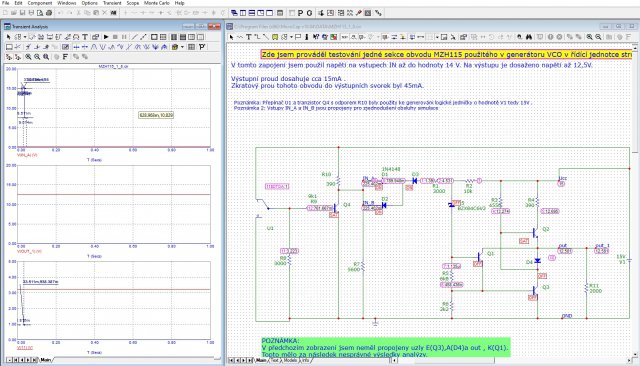
Task: Click the Flag tool in schematic toolbar
Action: click(298, 37)
